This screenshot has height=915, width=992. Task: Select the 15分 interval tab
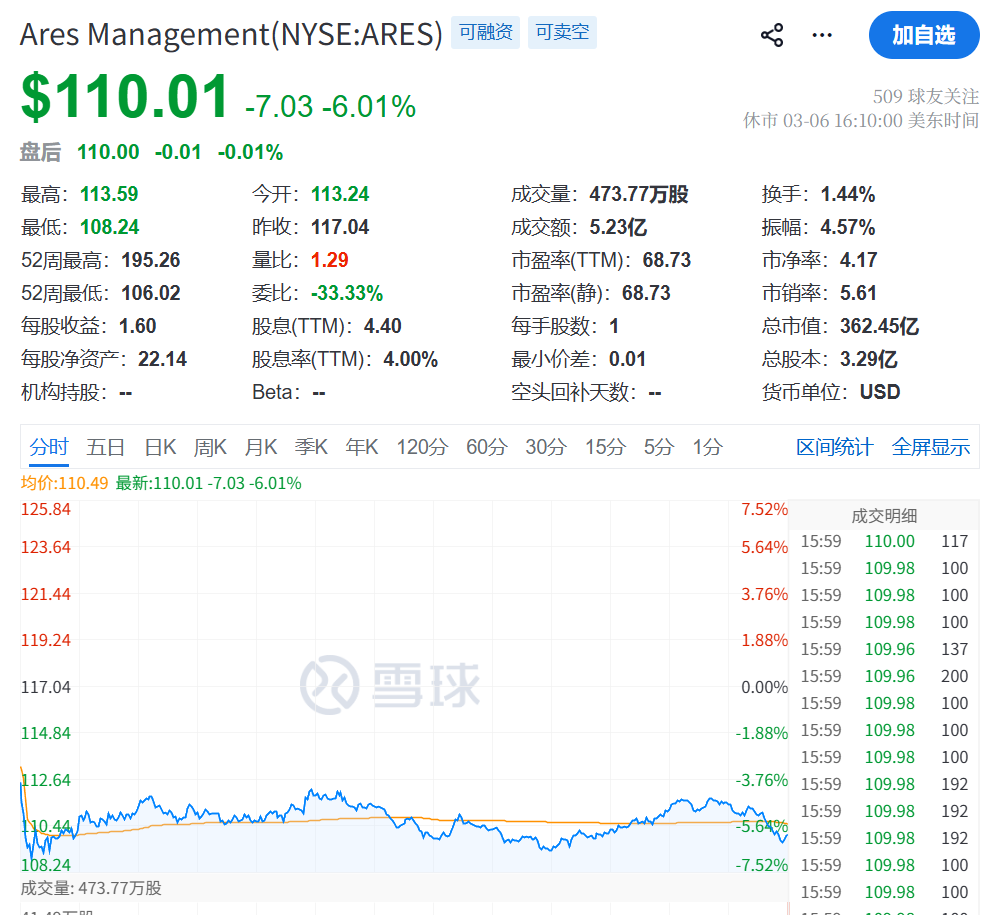[x=604, y=447]
